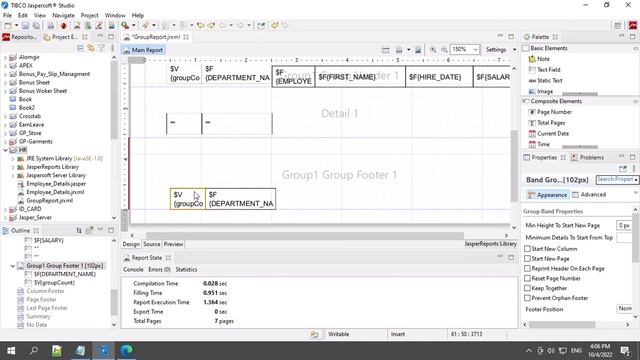Viewport: 640px width, 360px height.
Task: Open the Settings dropdown arrow
Action: tap(514, 50)
